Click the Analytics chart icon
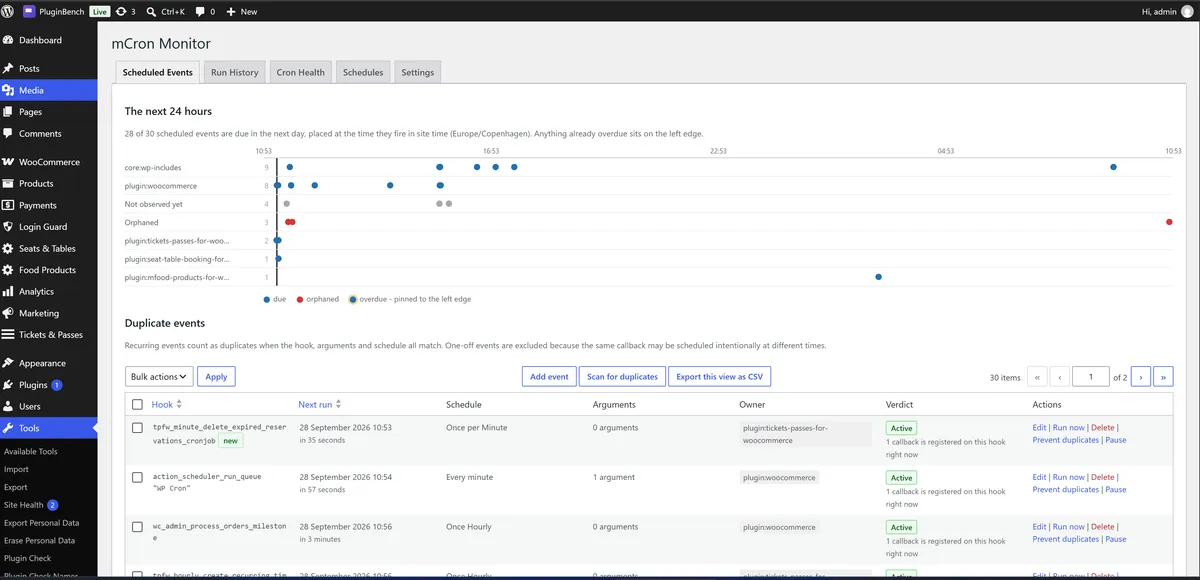This screenshot has height=580, width=1200. coord(9,292)
